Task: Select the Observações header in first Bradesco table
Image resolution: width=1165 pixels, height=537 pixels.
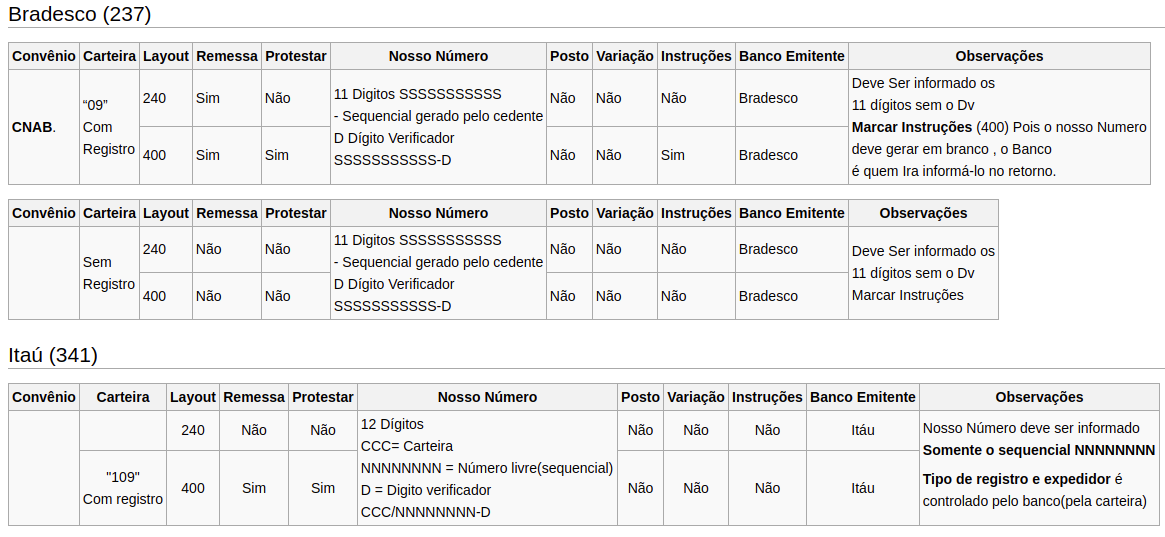Action: click(999, 56)
